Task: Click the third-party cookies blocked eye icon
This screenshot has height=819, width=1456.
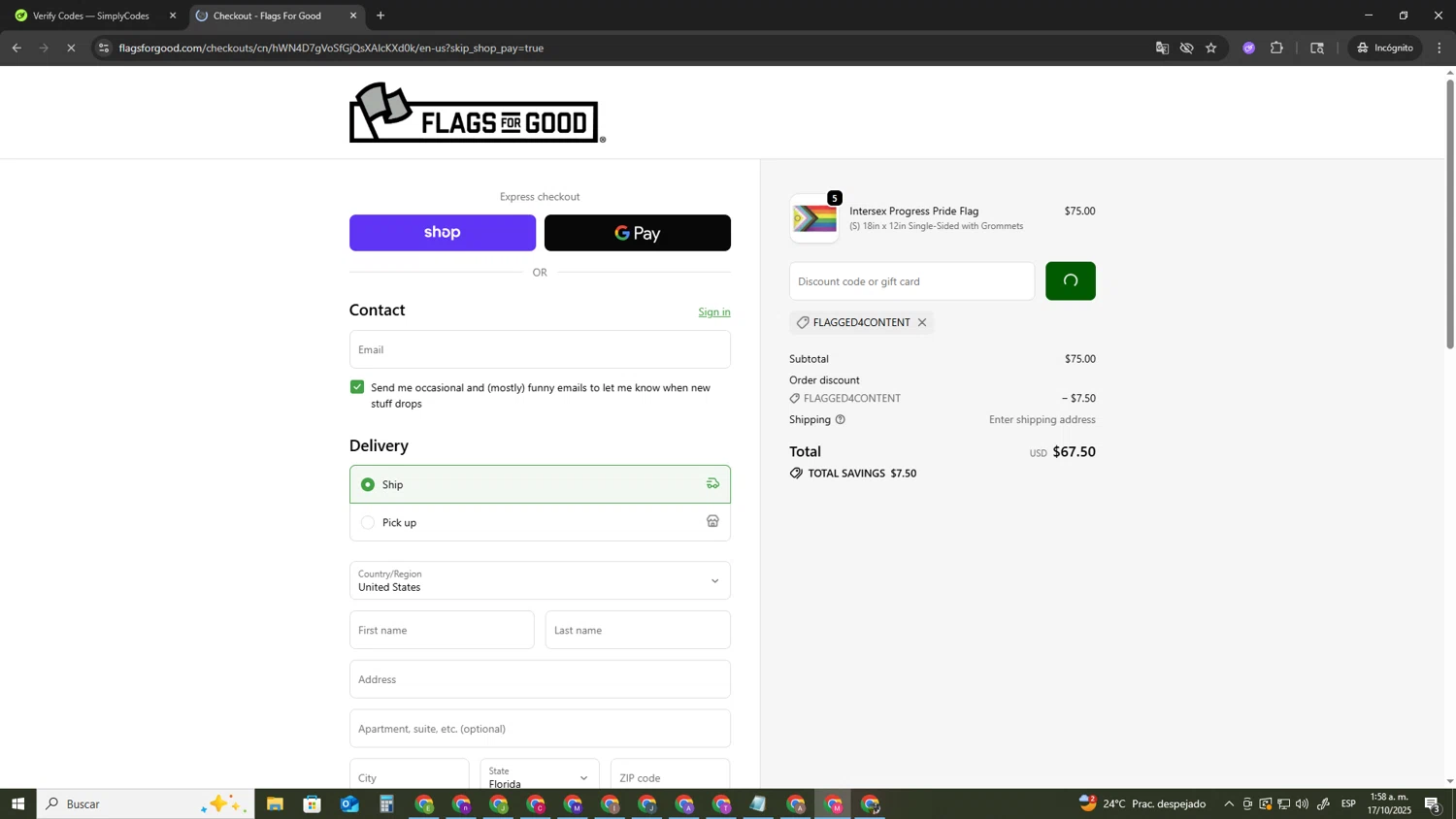Action: (x=1186, y=48)
